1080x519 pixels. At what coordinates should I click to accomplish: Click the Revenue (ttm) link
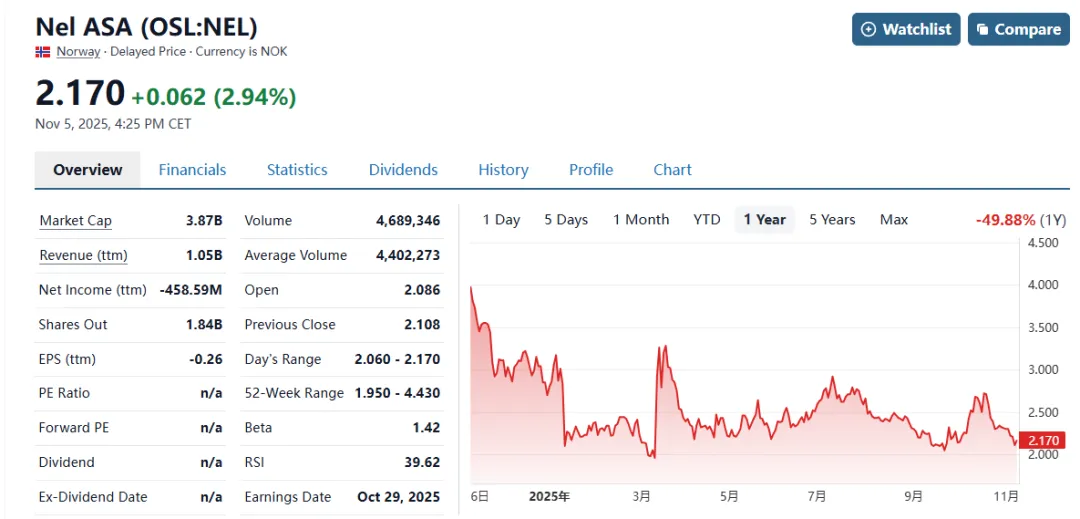click(83, 255)
